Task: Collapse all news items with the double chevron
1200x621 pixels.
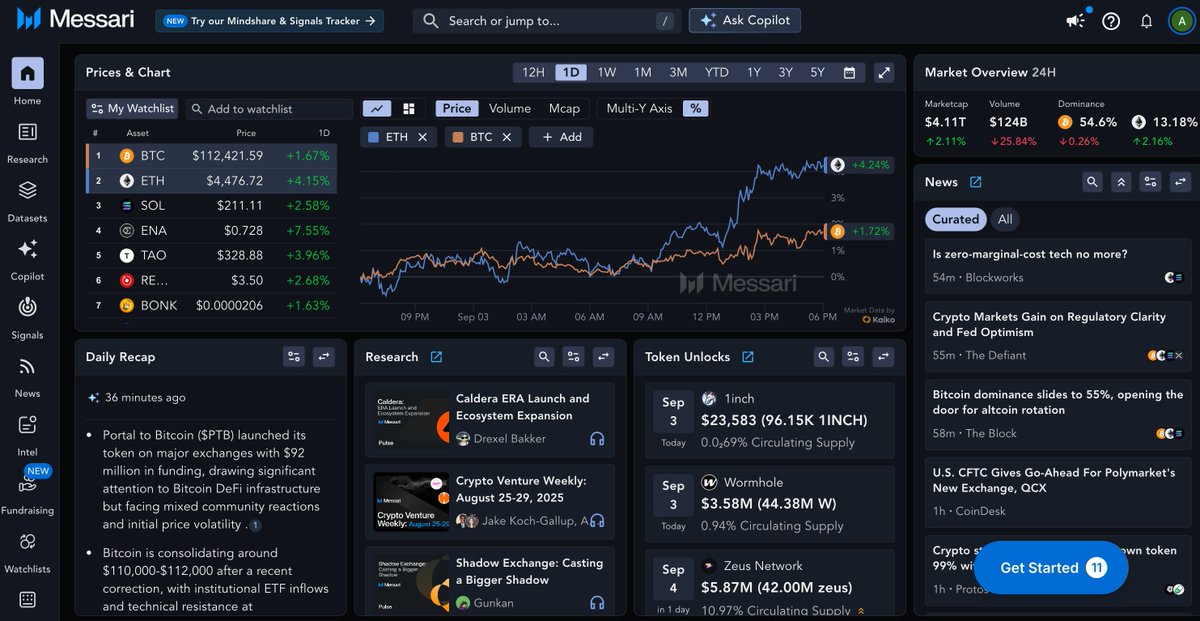Action: click(x=1121, y=182)
